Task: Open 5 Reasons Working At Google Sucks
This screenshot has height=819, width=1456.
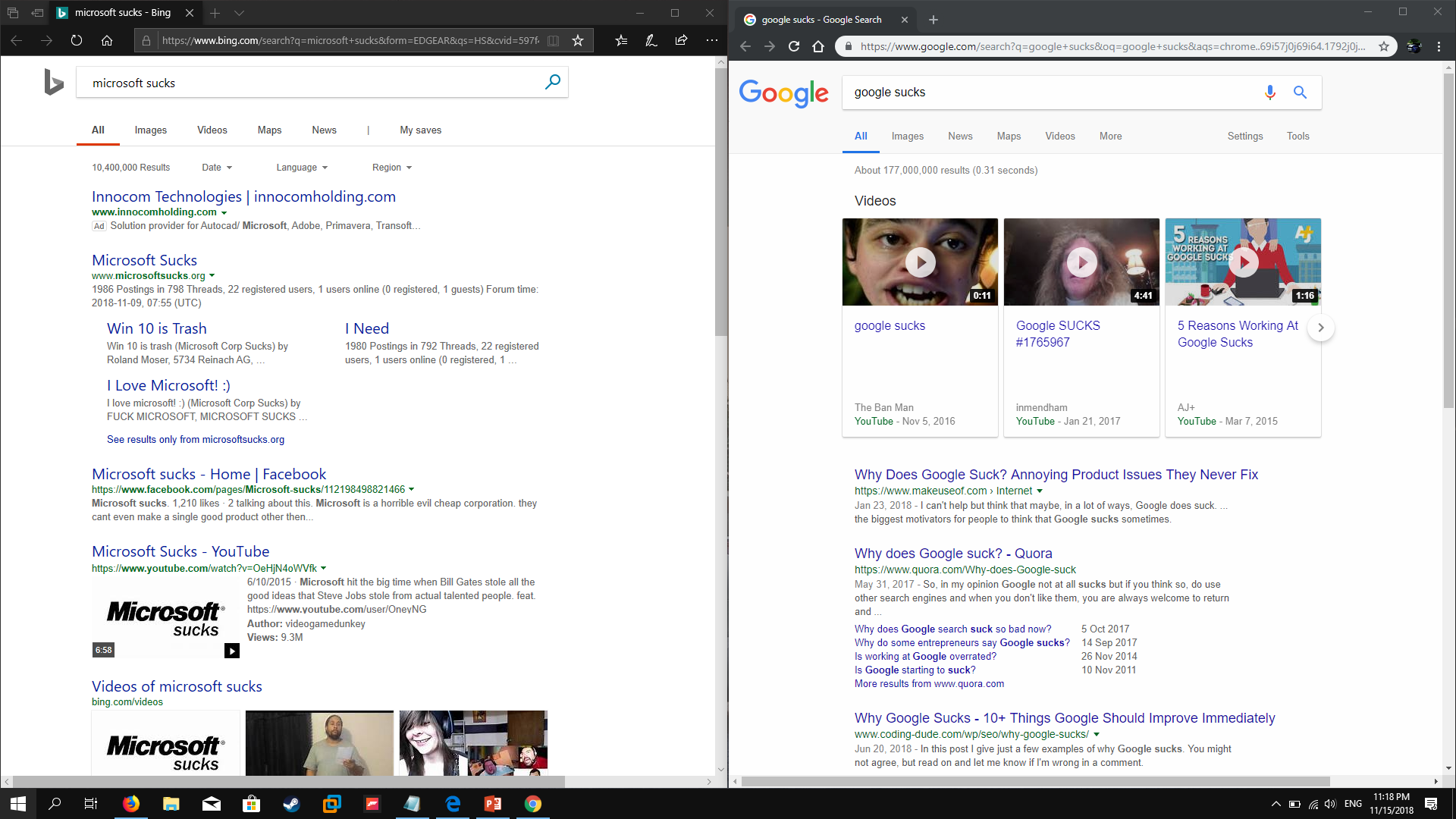Action: [x=1238, y=334]
